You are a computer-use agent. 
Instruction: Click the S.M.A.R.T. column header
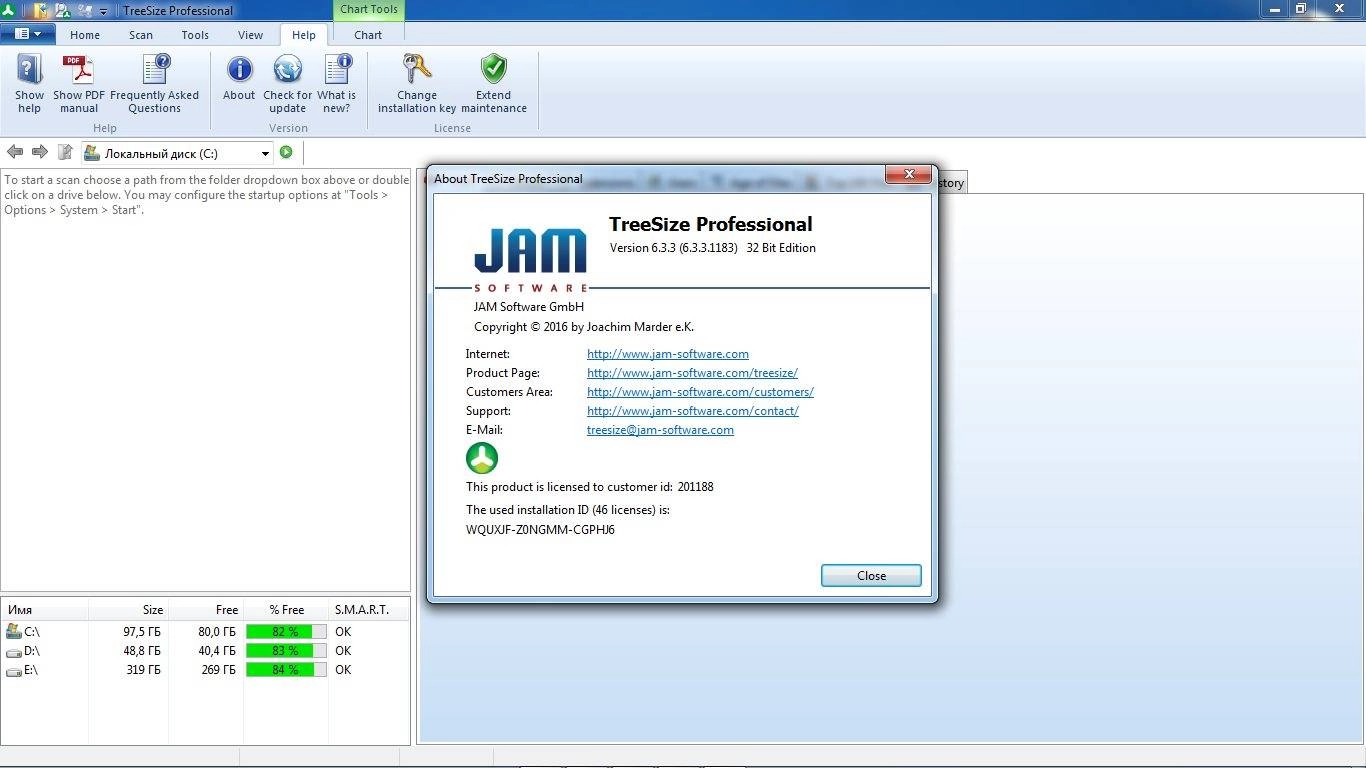[x=369, y=609]
